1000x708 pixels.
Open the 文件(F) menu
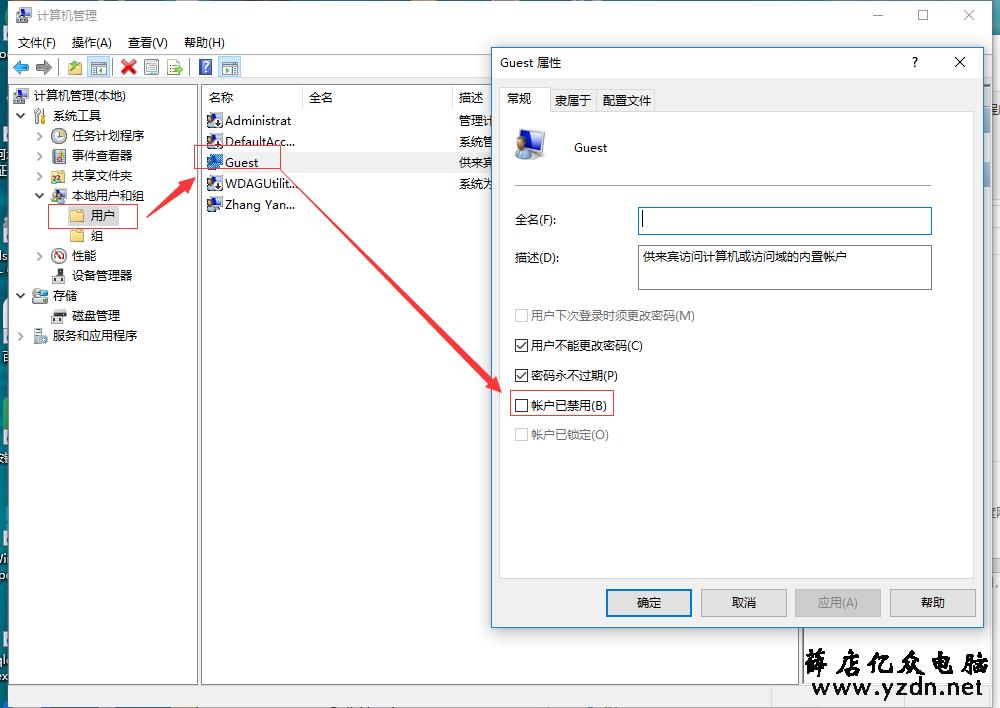(36, 43)
